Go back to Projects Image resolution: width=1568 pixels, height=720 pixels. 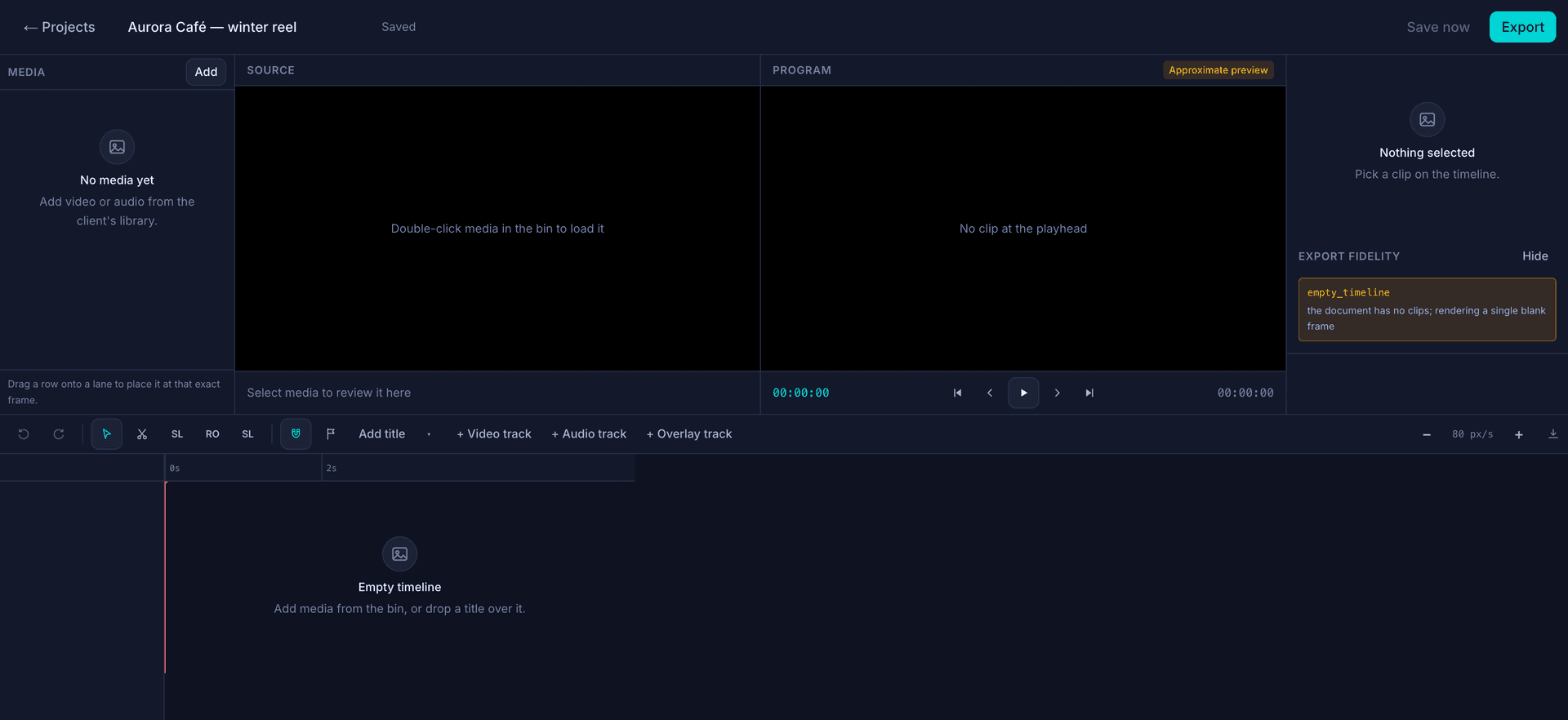60,27
